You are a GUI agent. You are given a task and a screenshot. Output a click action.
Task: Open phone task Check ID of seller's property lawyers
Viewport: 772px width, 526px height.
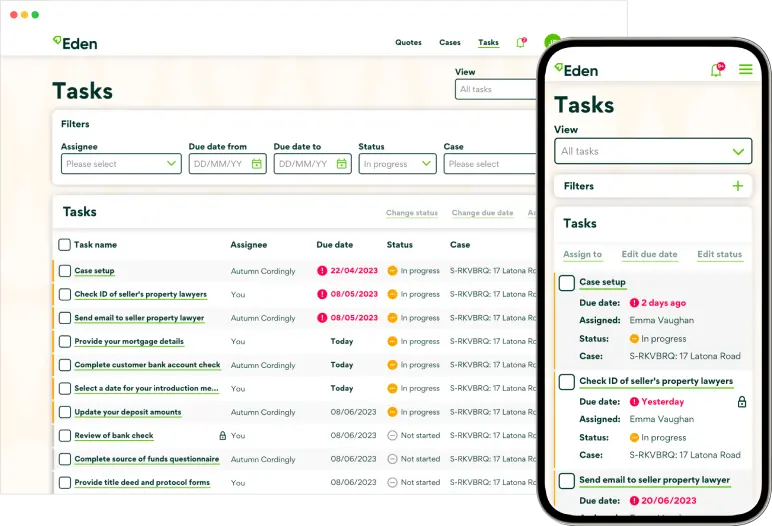pyautogui.click(x=656, y=381)
